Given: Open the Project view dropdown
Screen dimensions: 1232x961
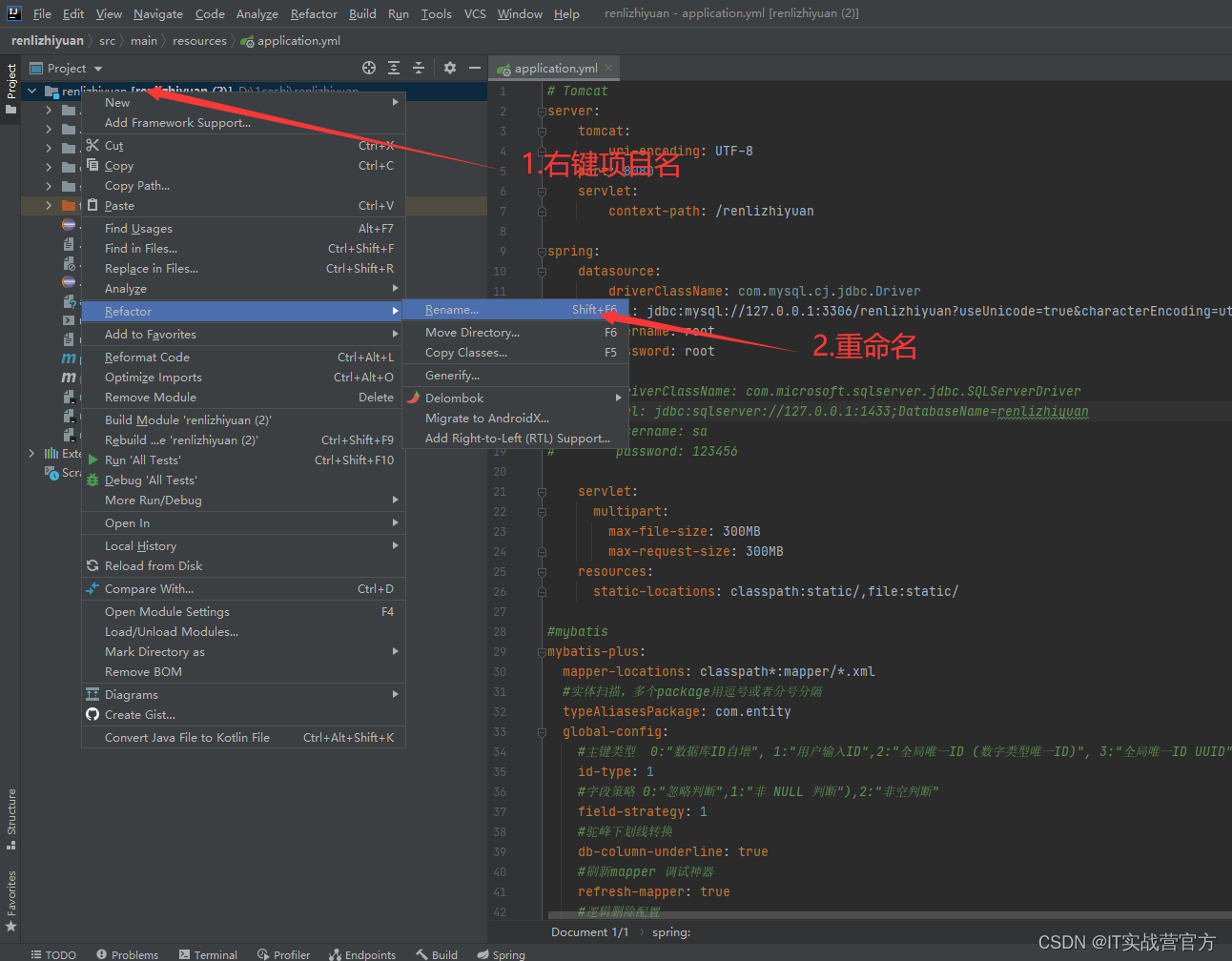Looking at the screenshot, I should pos(66,68).
